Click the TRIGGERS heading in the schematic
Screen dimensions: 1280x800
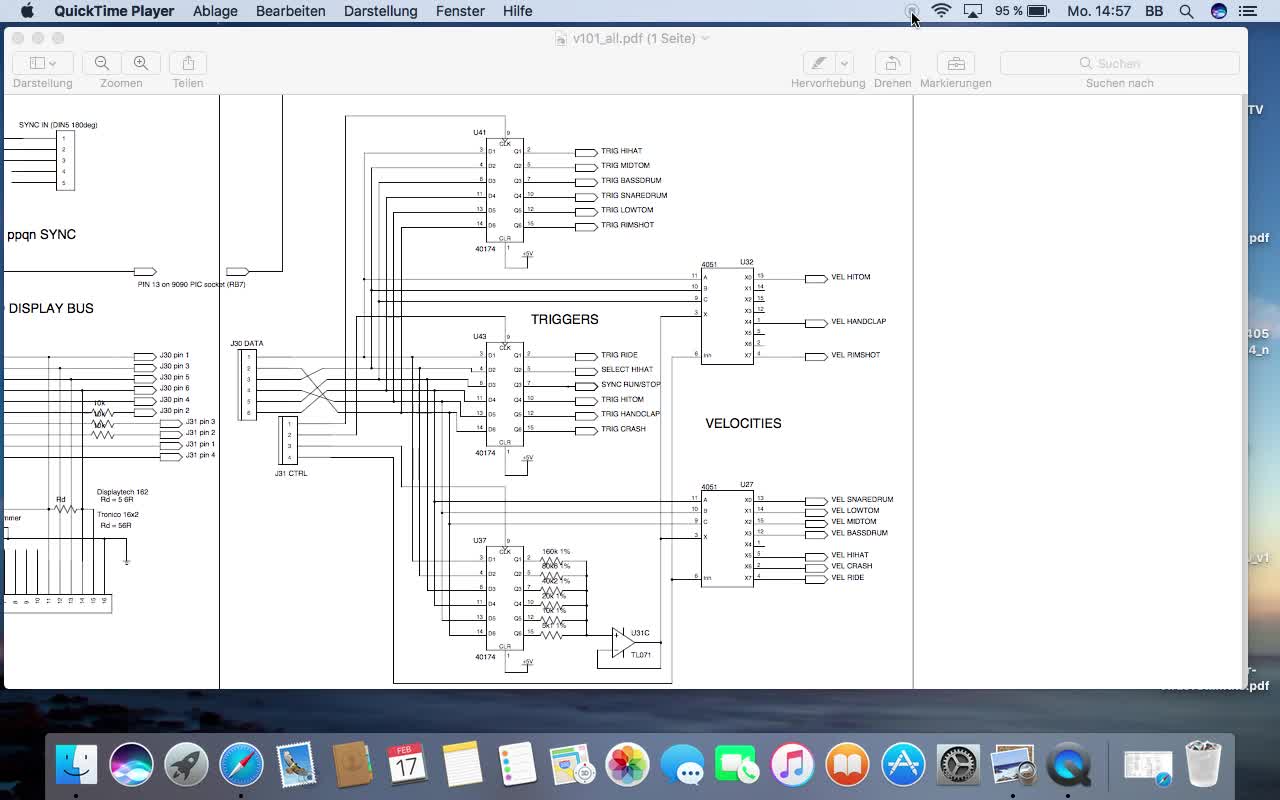pos(564,319)
